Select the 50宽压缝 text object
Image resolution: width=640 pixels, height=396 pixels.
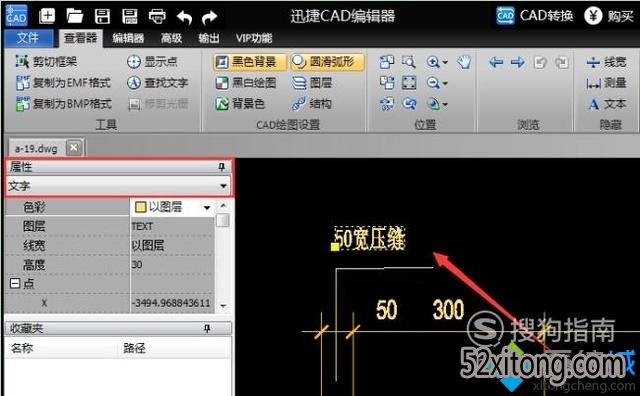(x=369, y=238)
